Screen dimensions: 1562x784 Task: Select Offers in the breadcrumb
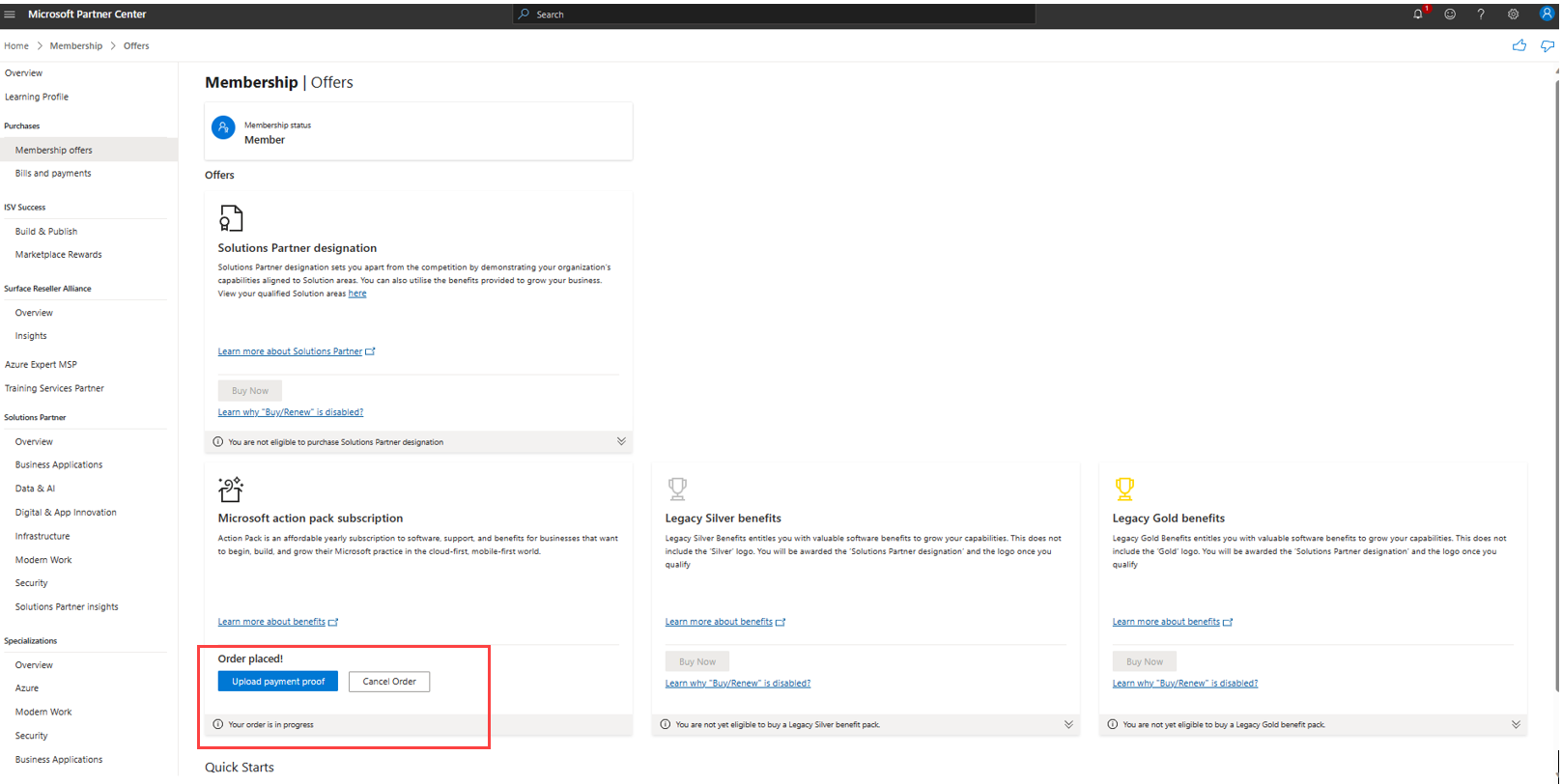[136, 45]
